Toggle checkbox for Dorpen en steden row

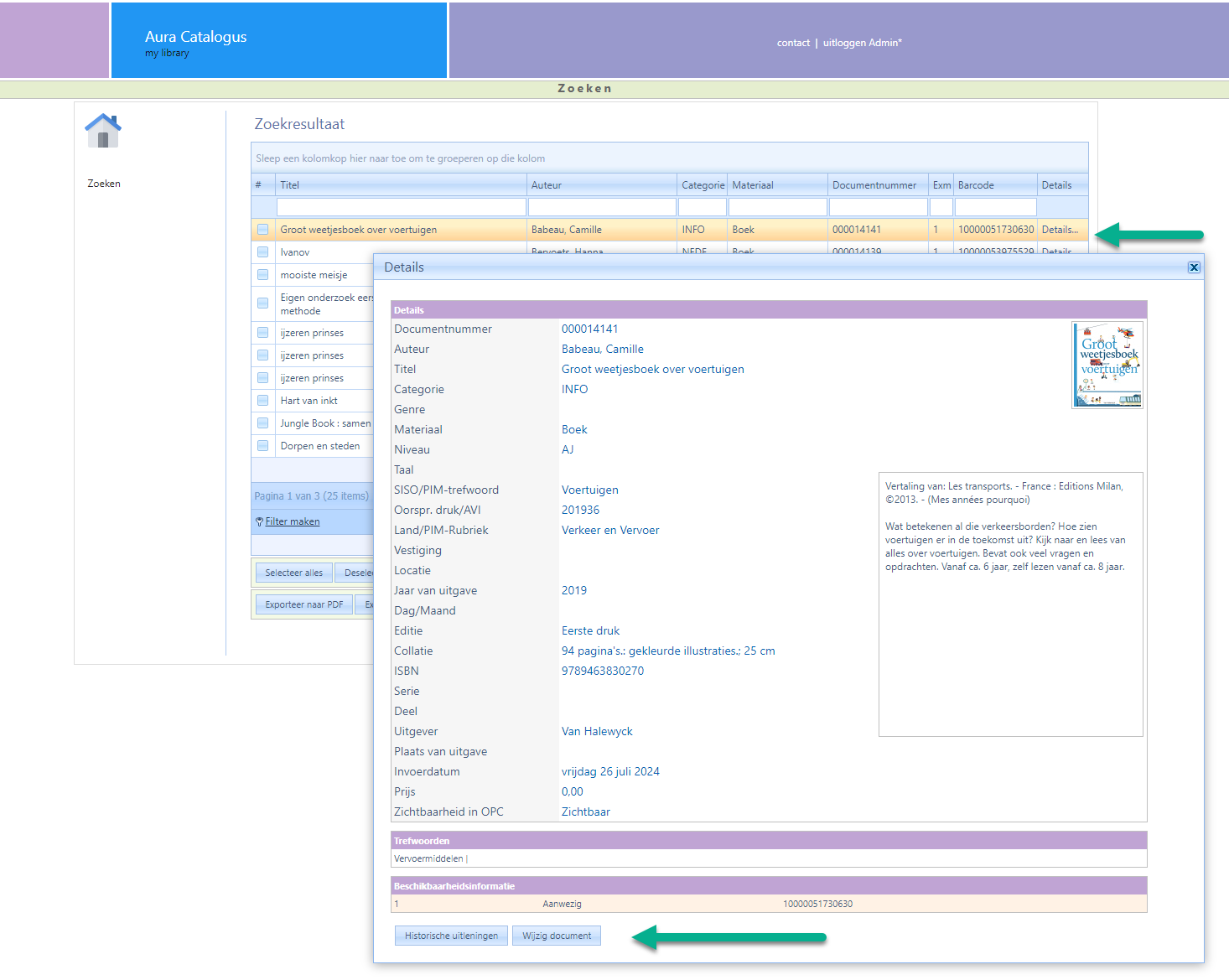pyautogui.click(x=263, y=446)
